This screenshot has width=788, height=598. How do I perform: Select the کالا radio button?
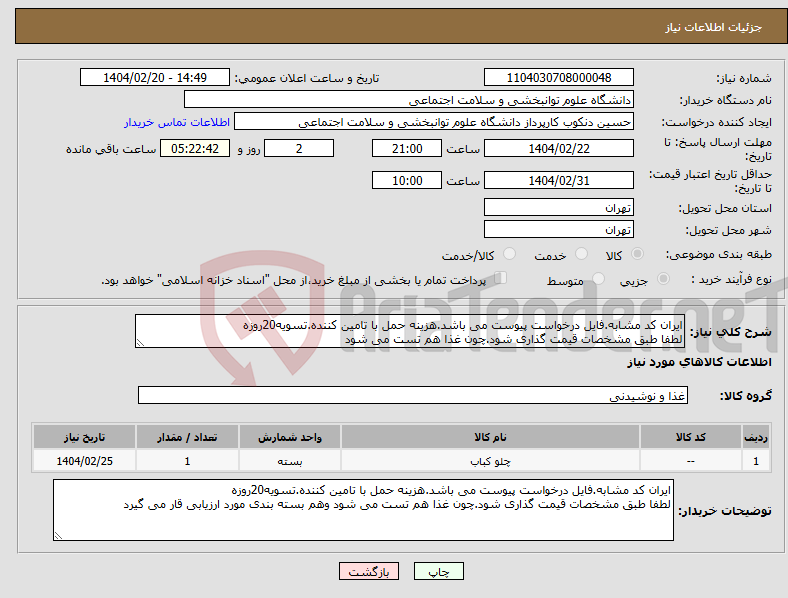(637, 254)
